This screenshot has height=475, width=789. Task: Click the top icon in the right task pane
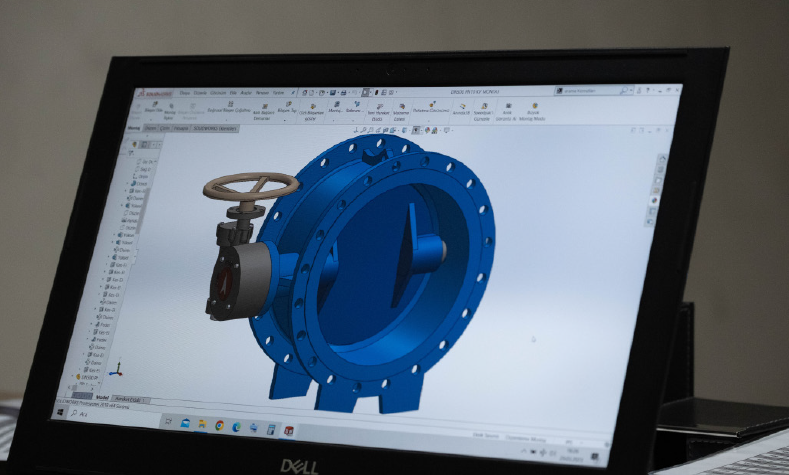pos(661,159)
